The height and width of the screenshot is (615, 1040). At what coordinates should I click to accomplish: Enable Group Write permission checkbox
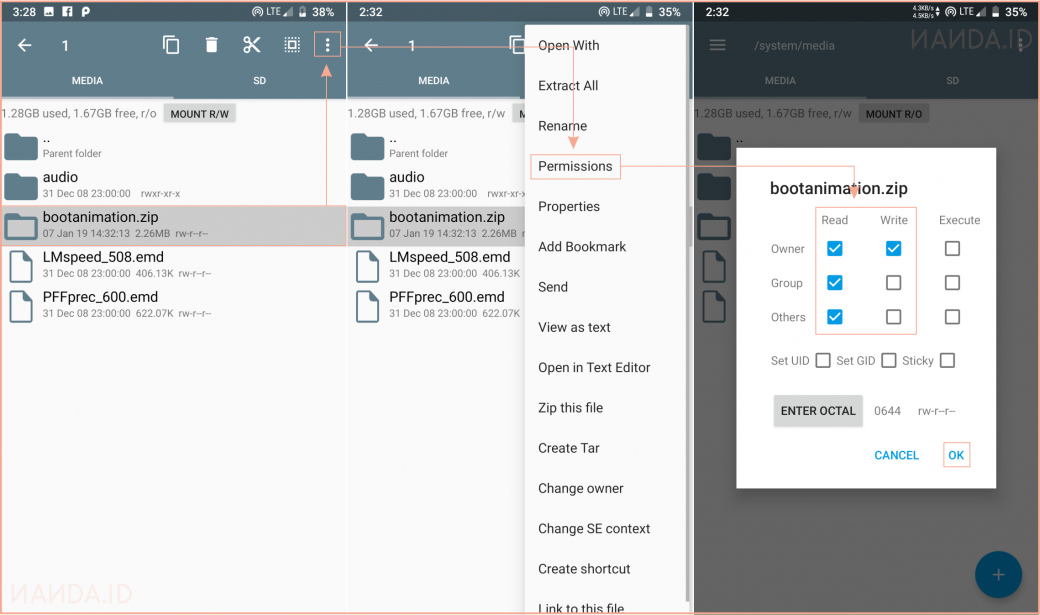893,283
